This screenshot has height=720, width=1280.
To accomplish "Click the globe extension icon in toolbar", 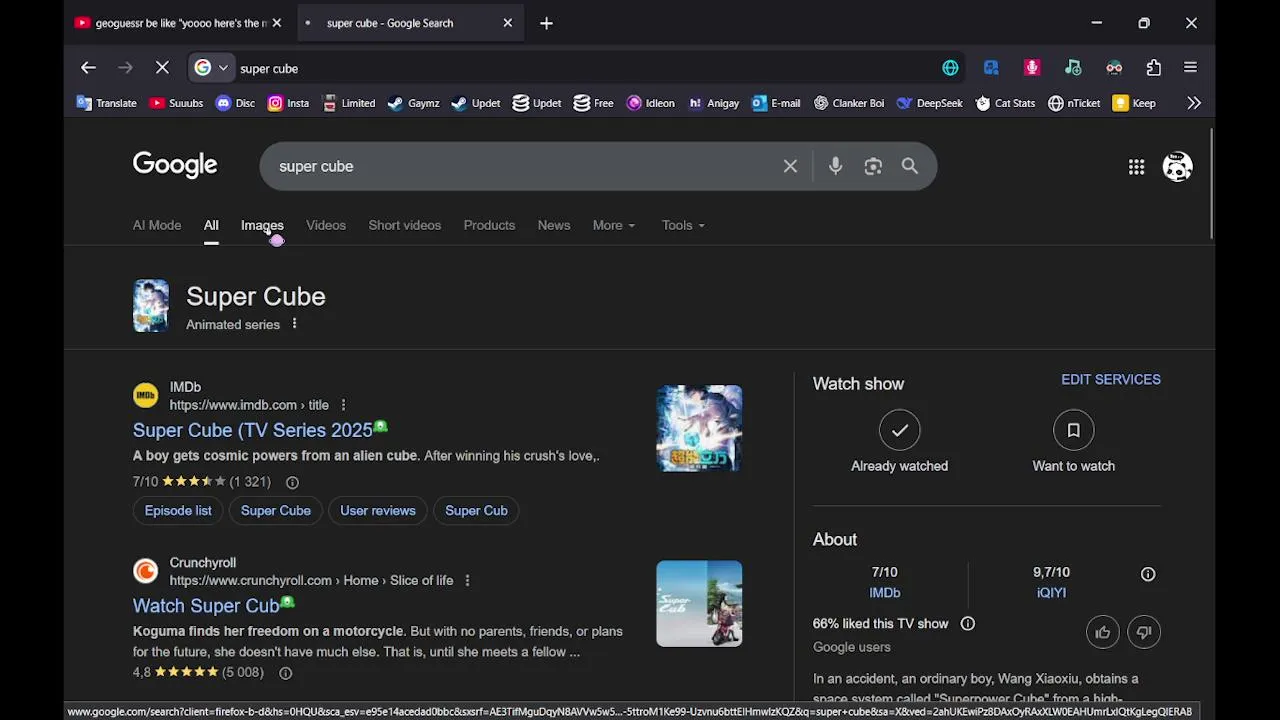I will pos(950,68).
